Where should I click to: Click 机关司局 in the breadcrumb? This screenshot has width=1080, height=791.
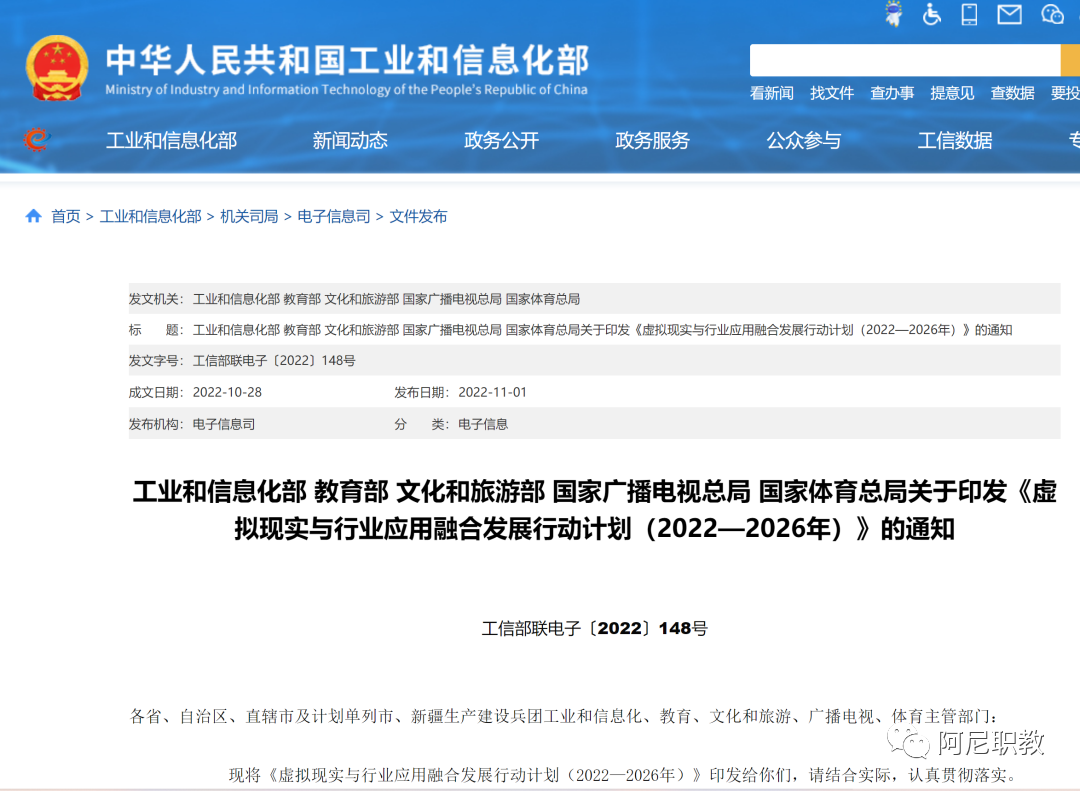click(249, 216)
